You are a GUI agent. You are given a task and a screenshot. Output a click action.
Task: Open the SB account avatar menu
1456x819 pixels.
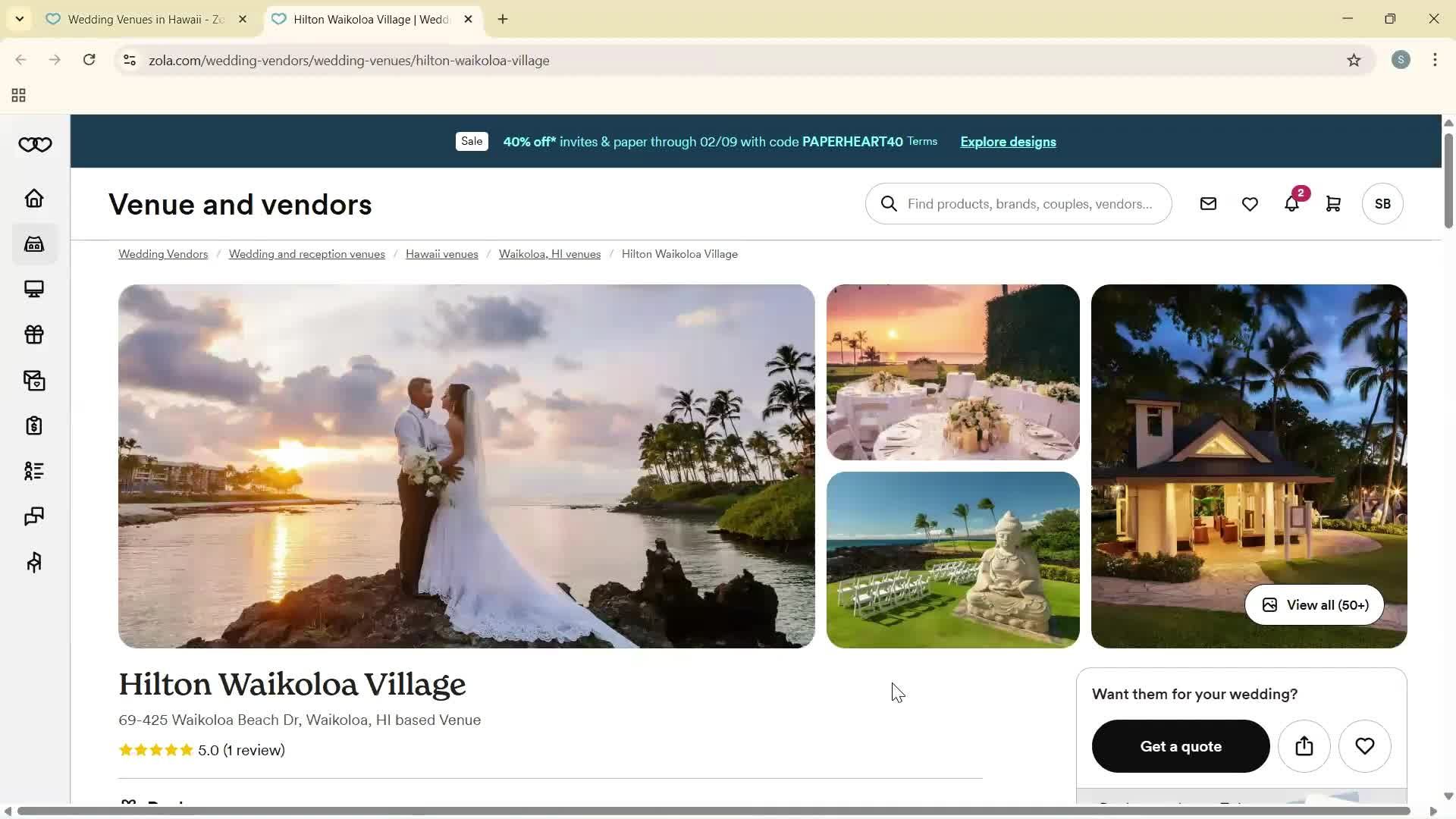1382,203
